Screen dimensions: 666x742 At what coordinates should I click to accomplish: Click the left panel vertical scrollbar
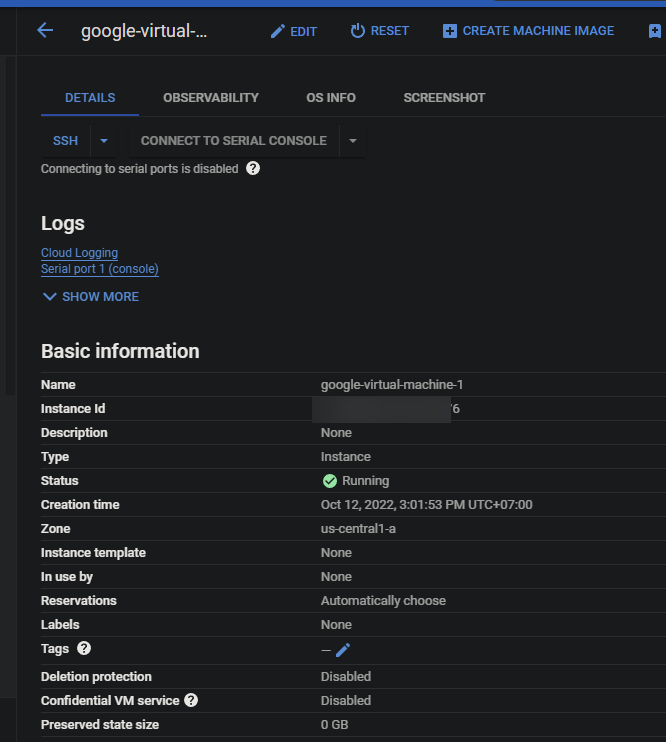(x=10, y=225)
